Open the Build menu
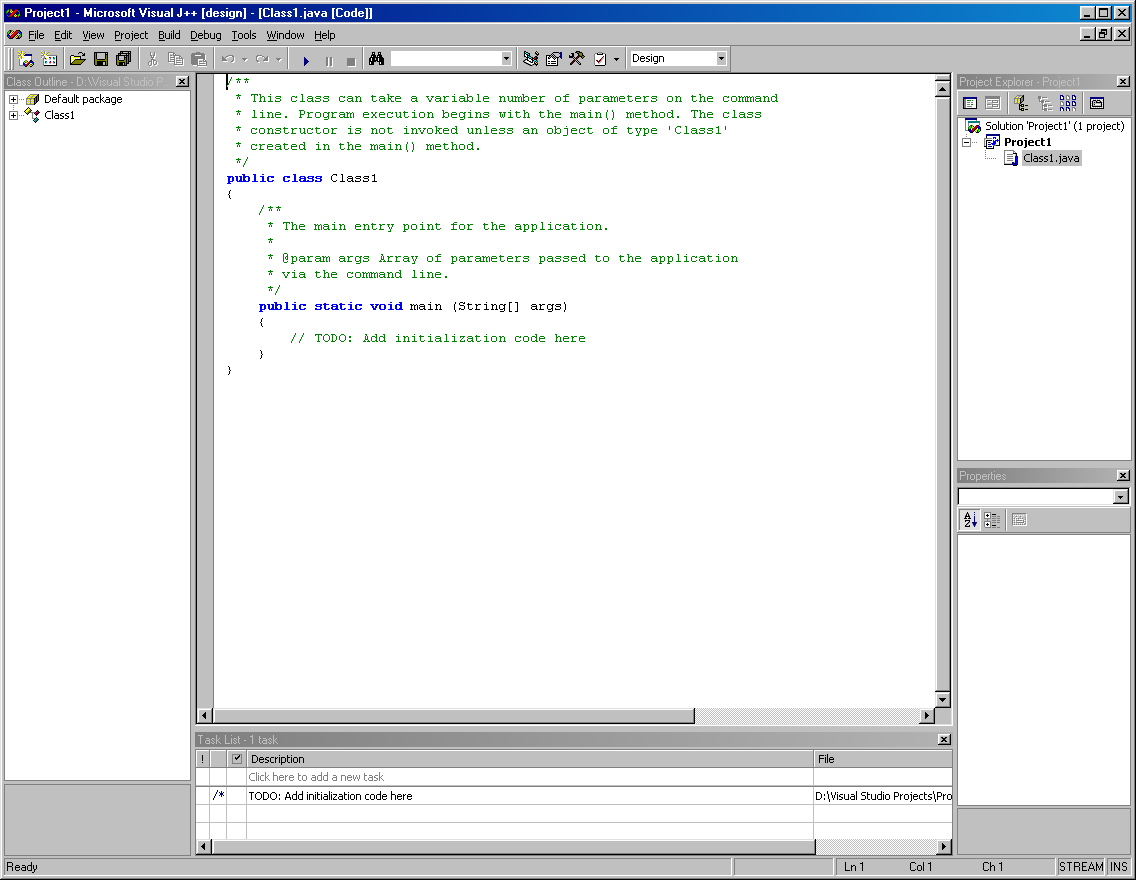 click(x=169, y=35)
